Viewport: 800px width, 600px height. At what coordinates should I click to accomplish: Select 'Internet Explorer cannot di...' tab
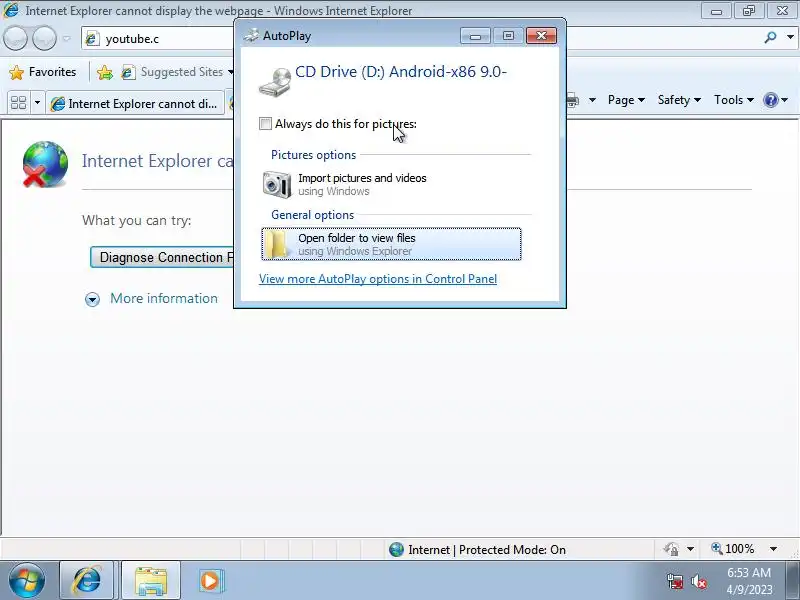point(136,104)
